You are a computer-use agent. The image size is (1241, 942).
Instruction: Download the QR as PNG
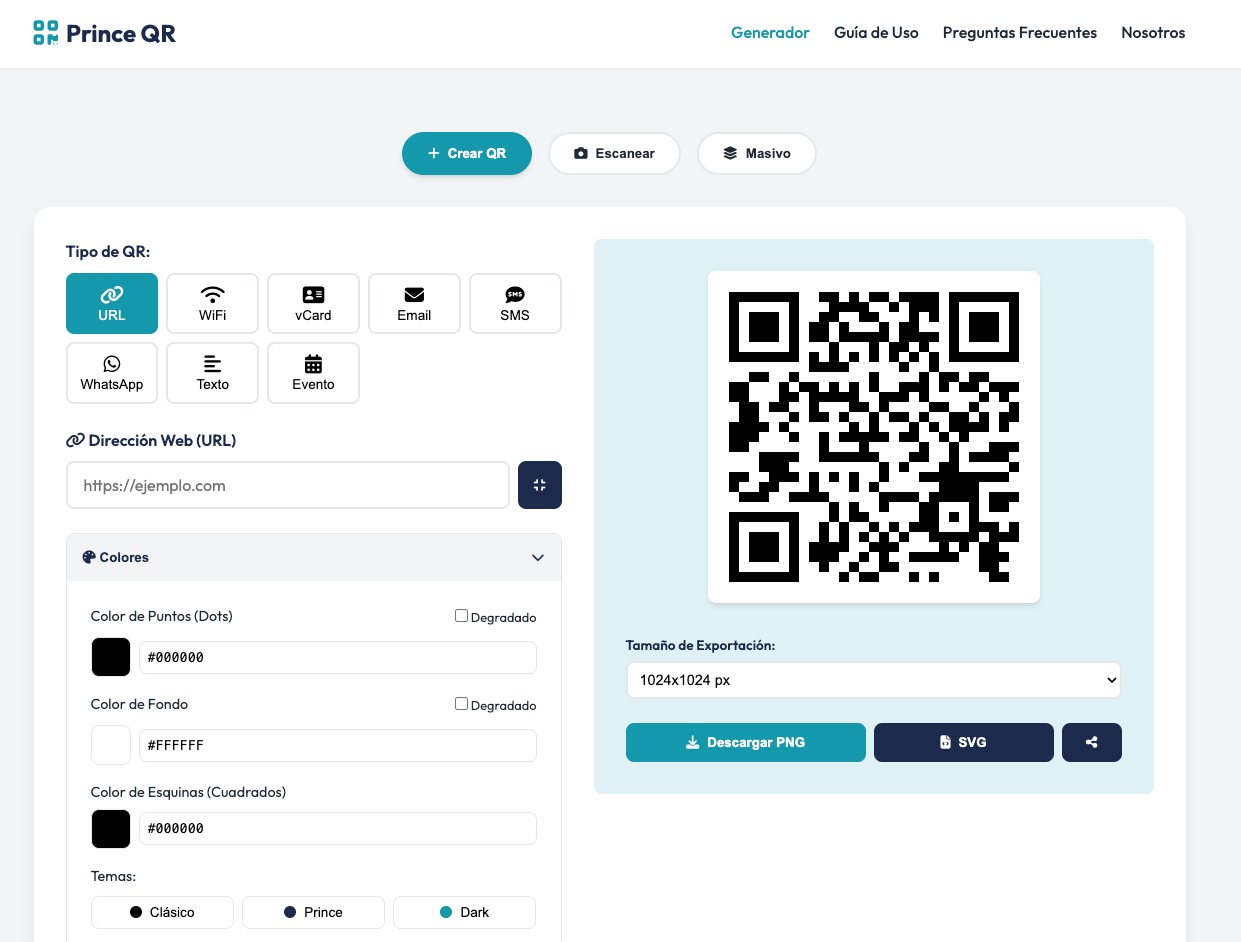pos(745,742)
